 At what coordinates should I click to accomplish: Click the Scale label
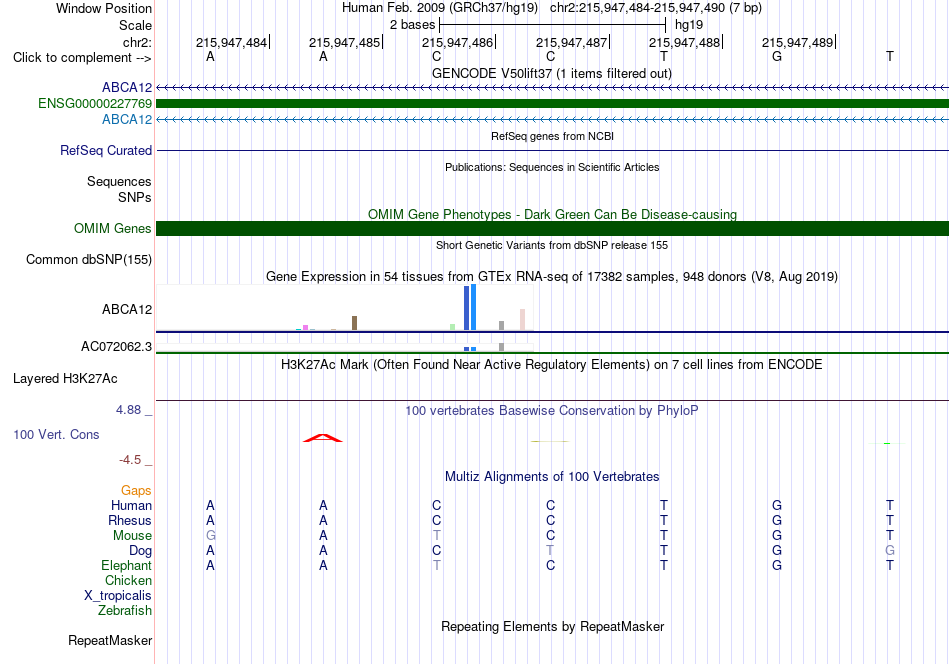point(135,25)
